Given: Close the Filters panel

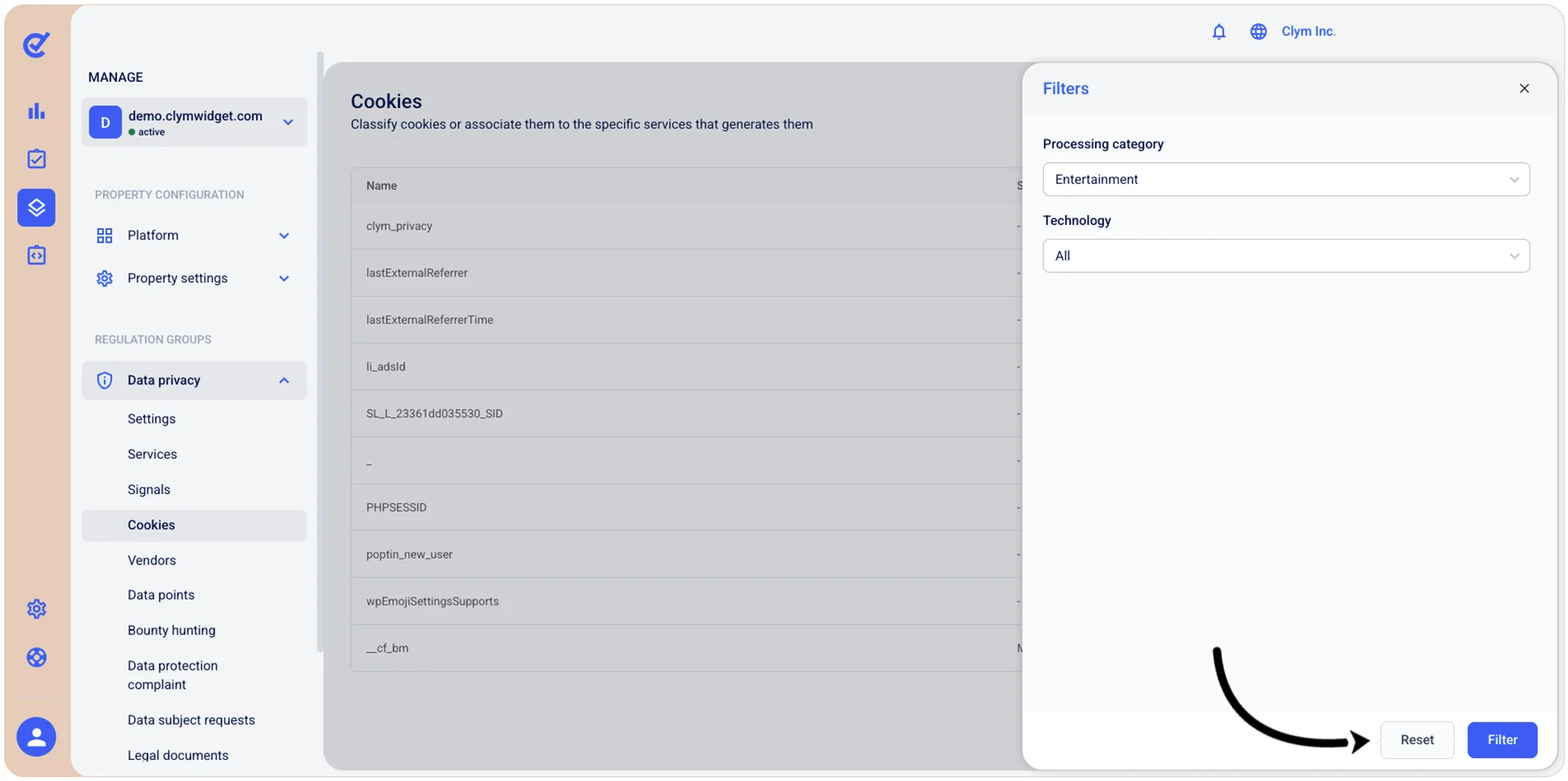Looking at the screenshot, I should coord(1524,88).
